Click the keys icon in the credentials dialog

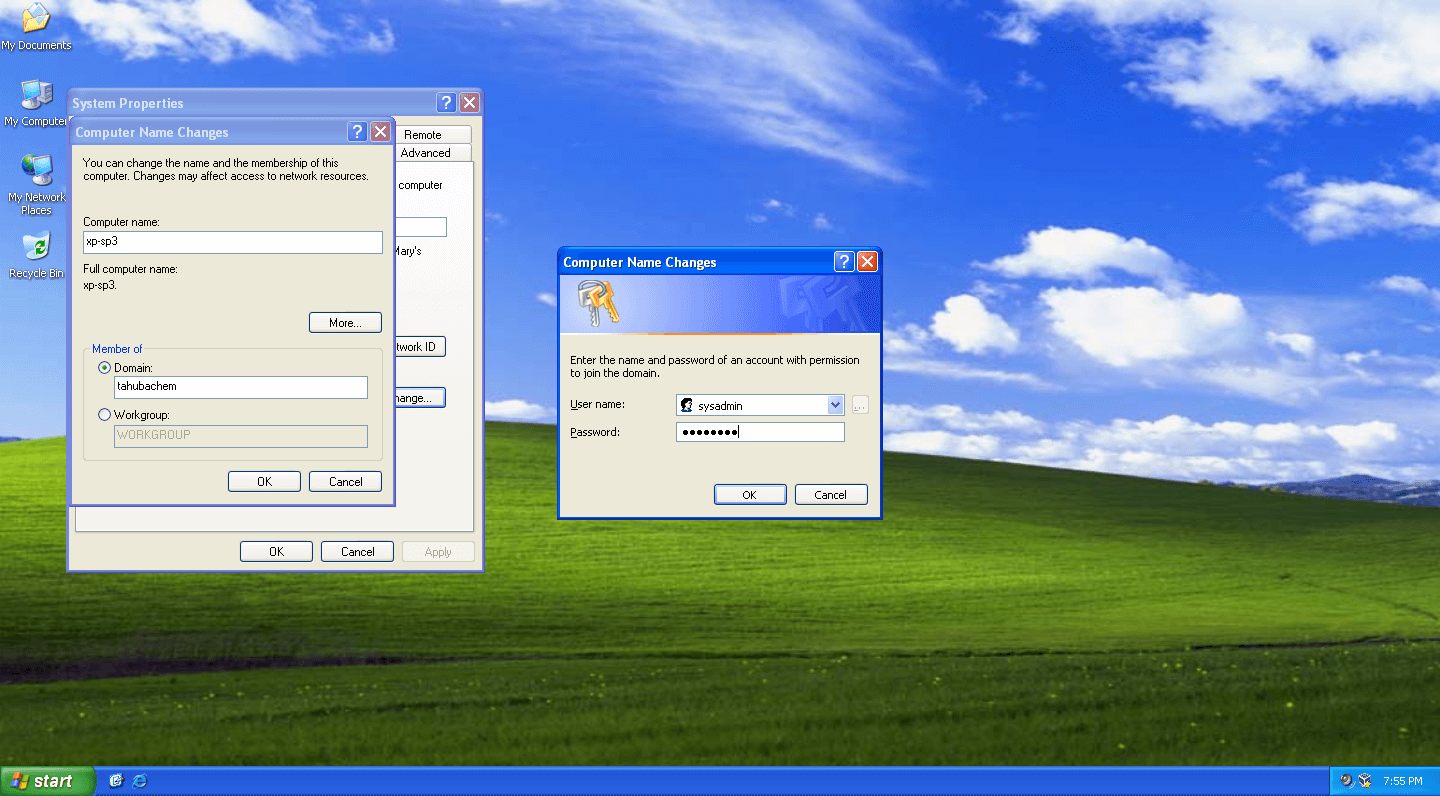coord(598,303)
